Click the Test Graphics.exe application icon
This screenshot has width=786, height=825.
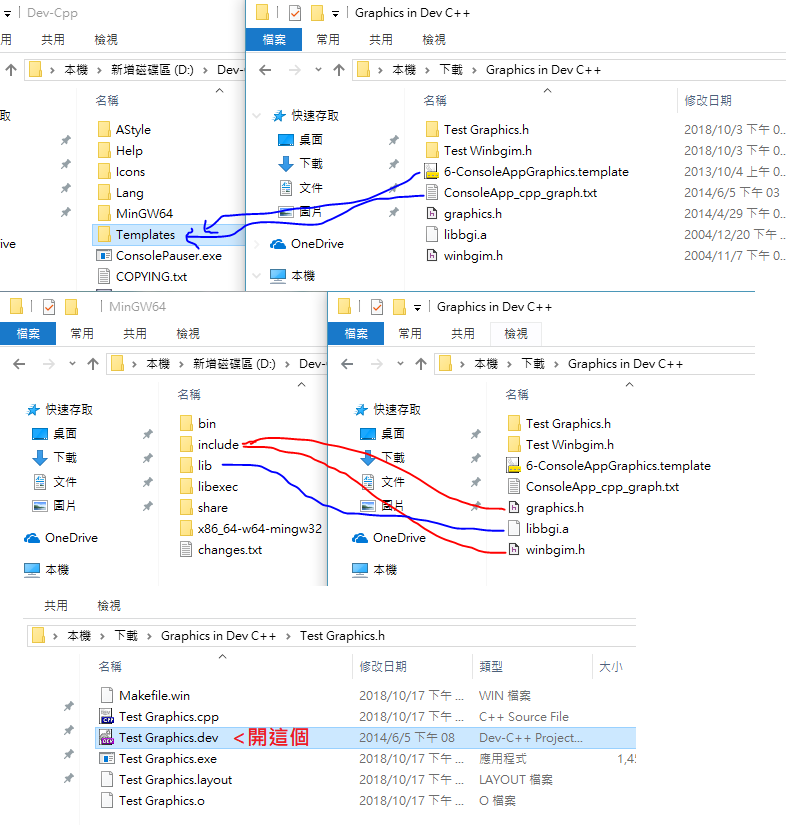(x=107, y=759)
